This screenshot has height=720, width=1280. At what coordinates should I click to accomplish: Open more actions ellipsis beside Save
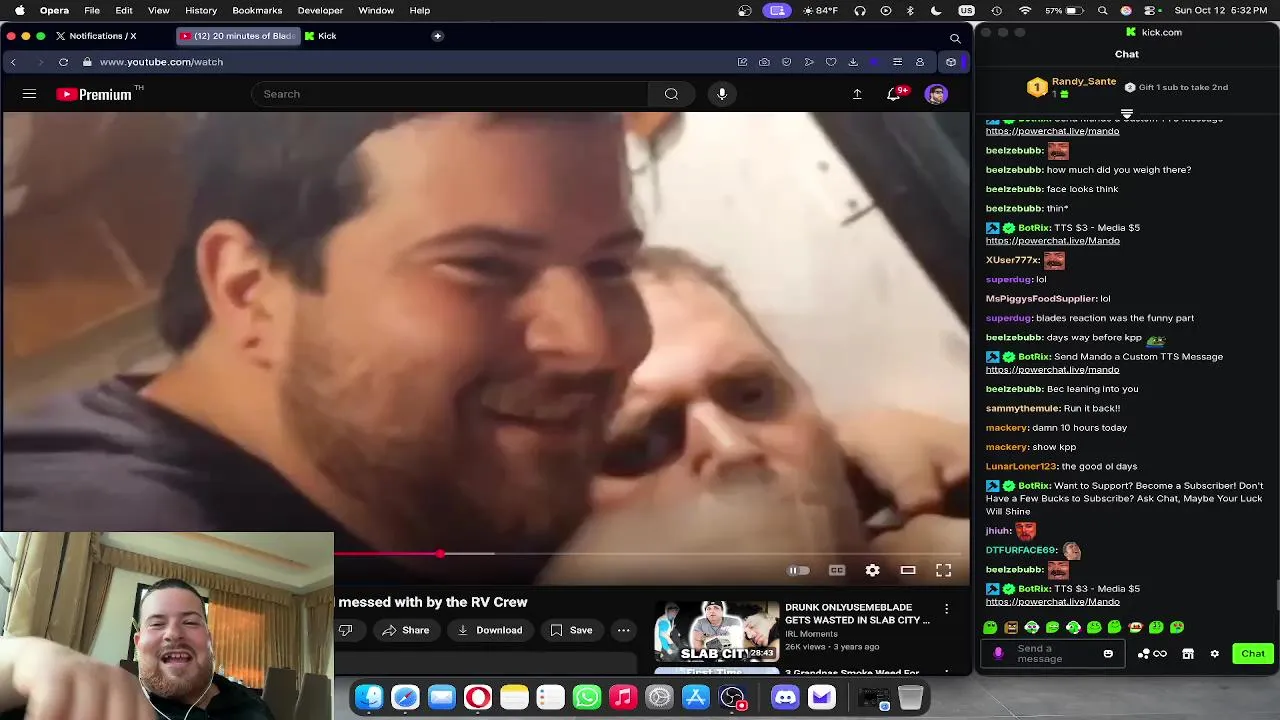(x=624, y=630)
